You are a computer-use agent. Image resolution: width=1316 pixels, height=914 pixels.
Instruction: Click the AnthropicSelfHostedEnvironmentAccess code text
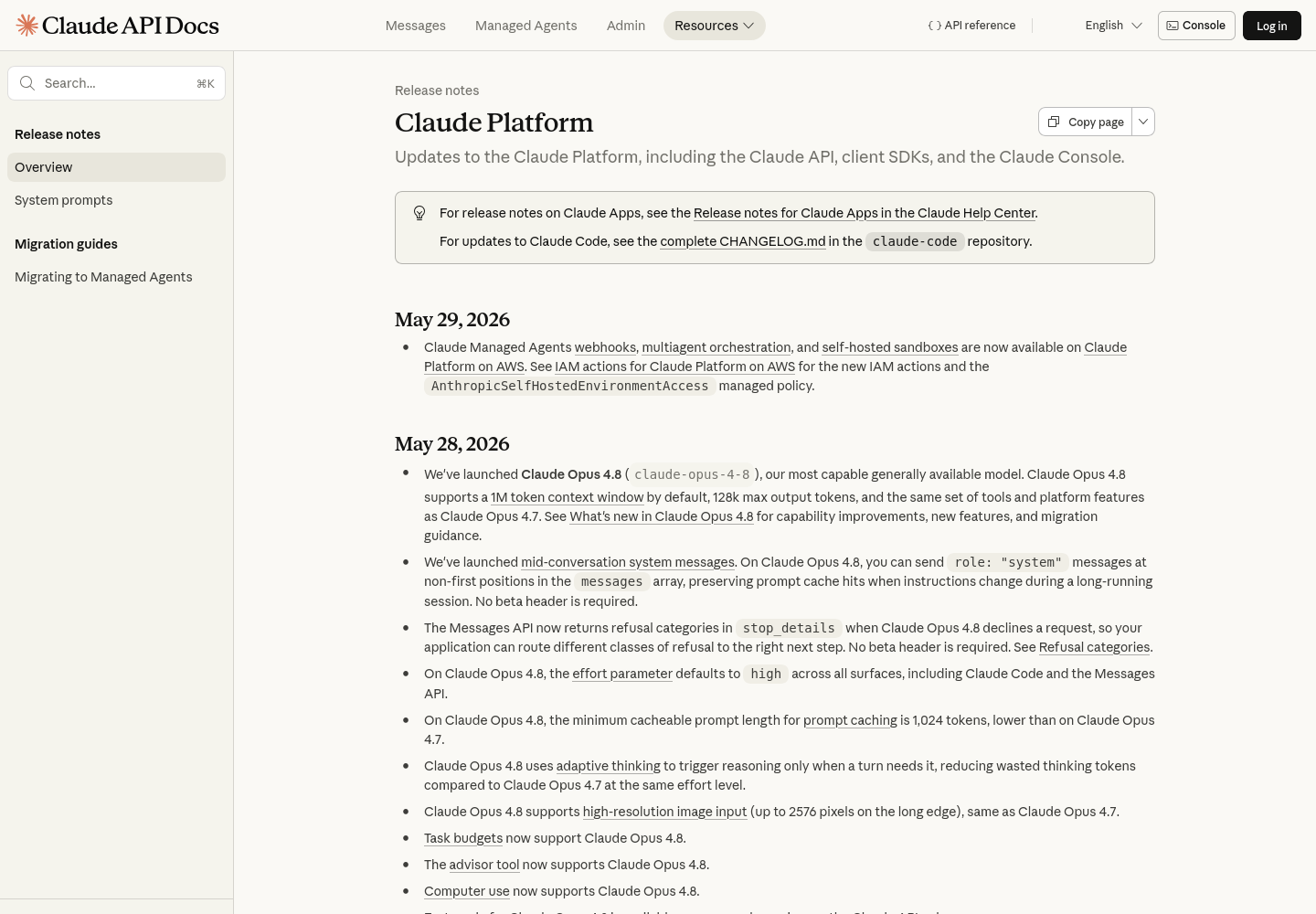tap(569, 386)
